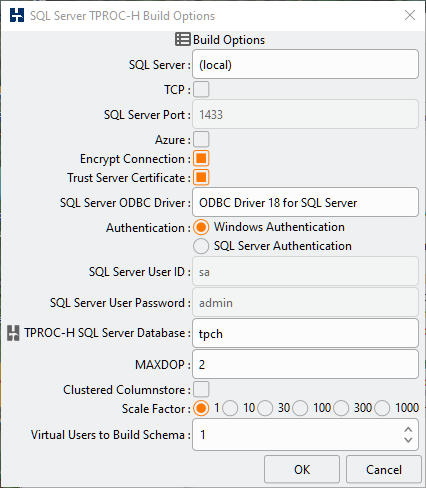Click the MAXDOP value field
This screenshot has height=488, width=426.
pos(305,364)
